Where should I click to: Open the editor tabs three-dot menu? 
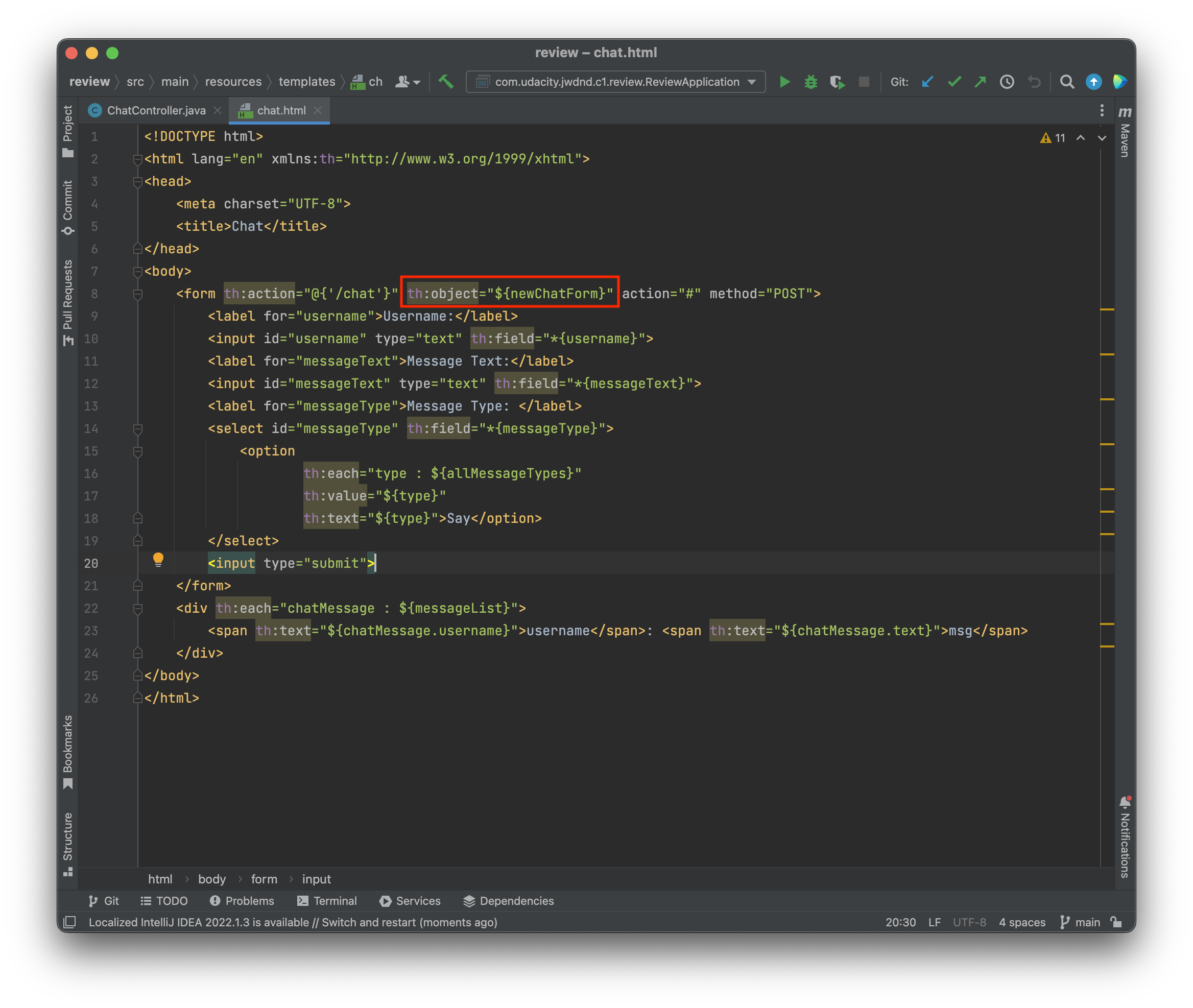(1102, 110)
